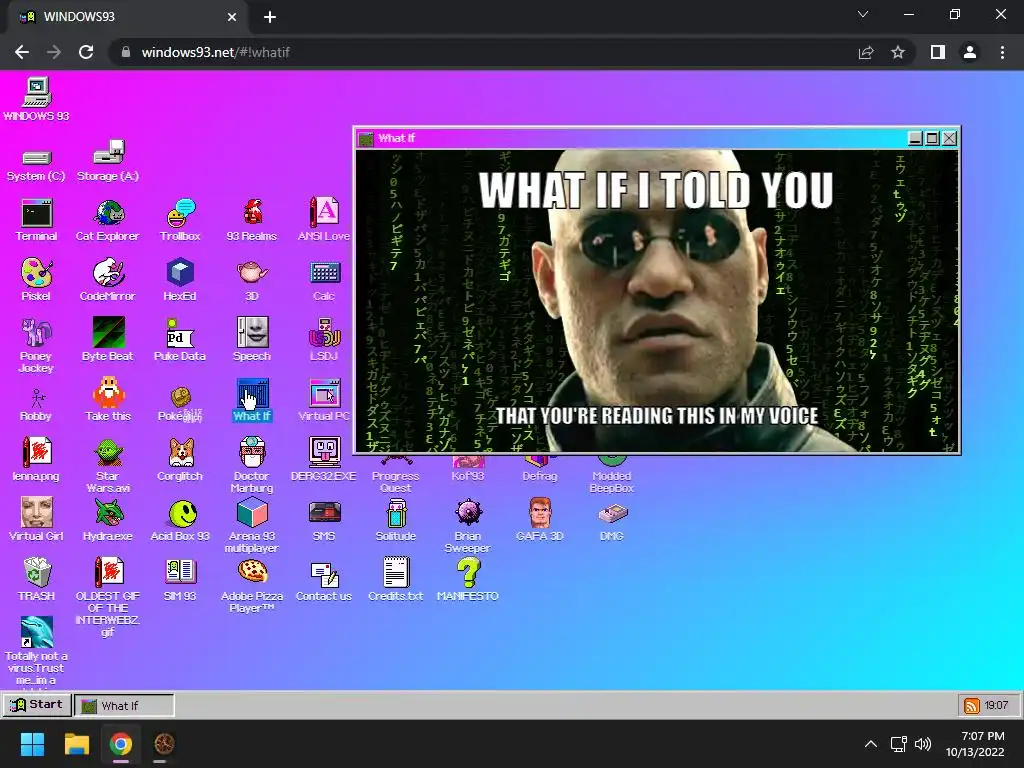
Task: Reload the windows93.net page
Action: coord(86,52)
